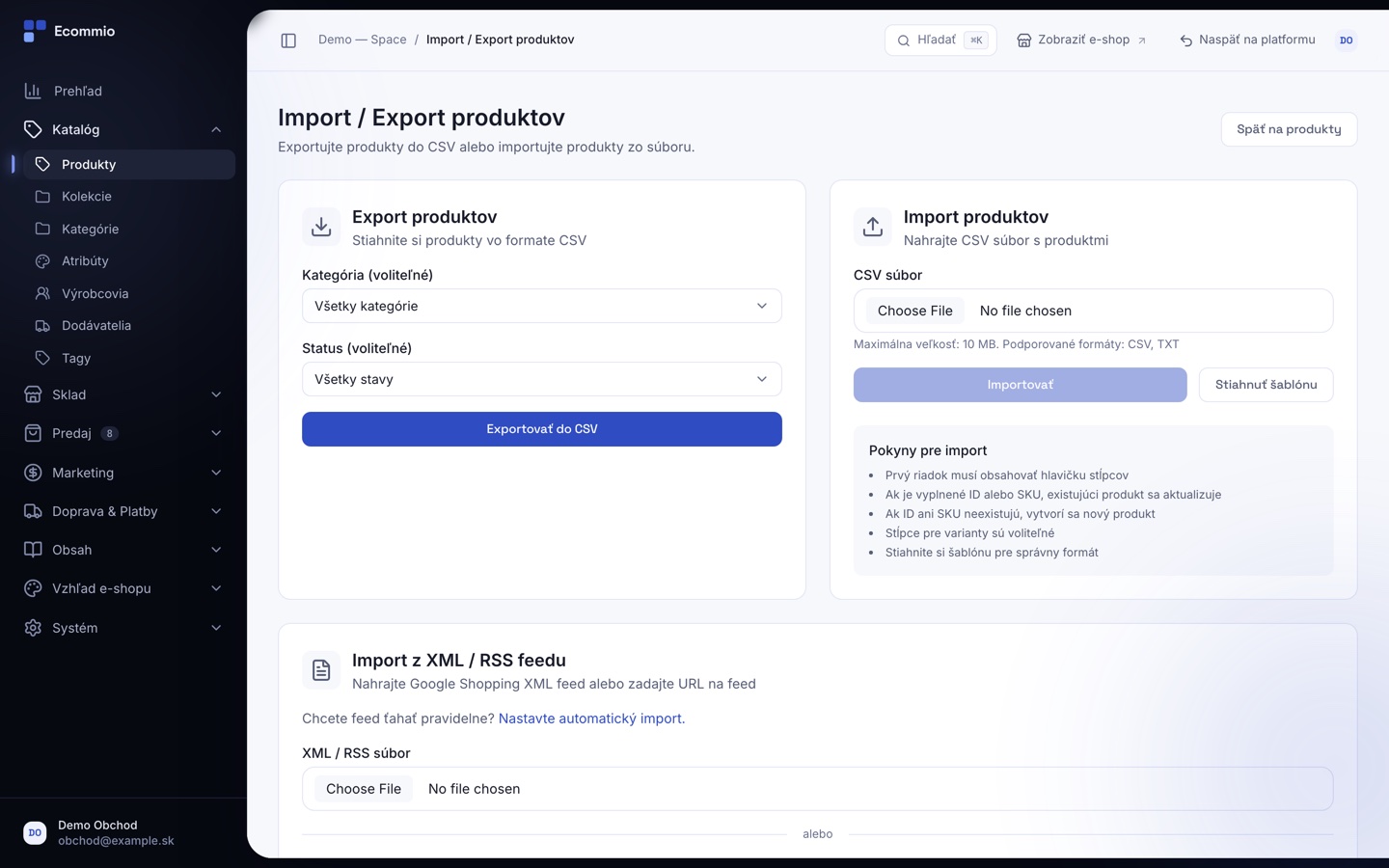The image size is (1389, 868).
Task: Open Dodávatelia in sidebar
Action: click(129, 325)
